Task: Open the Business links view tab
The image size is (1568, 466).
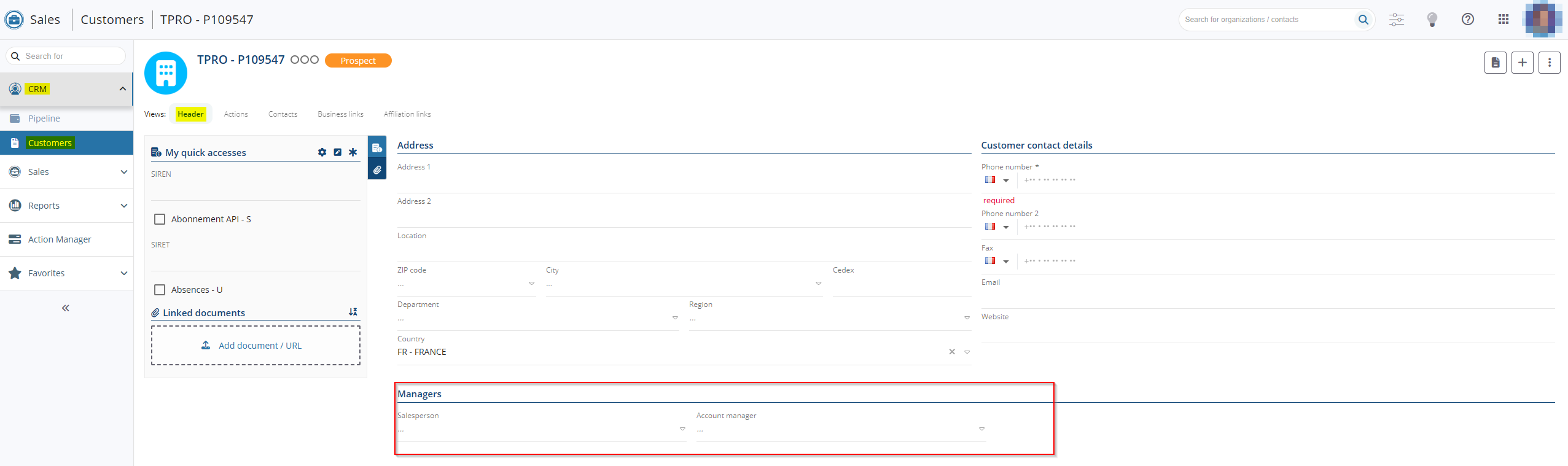Action: [x=340, y=114]
